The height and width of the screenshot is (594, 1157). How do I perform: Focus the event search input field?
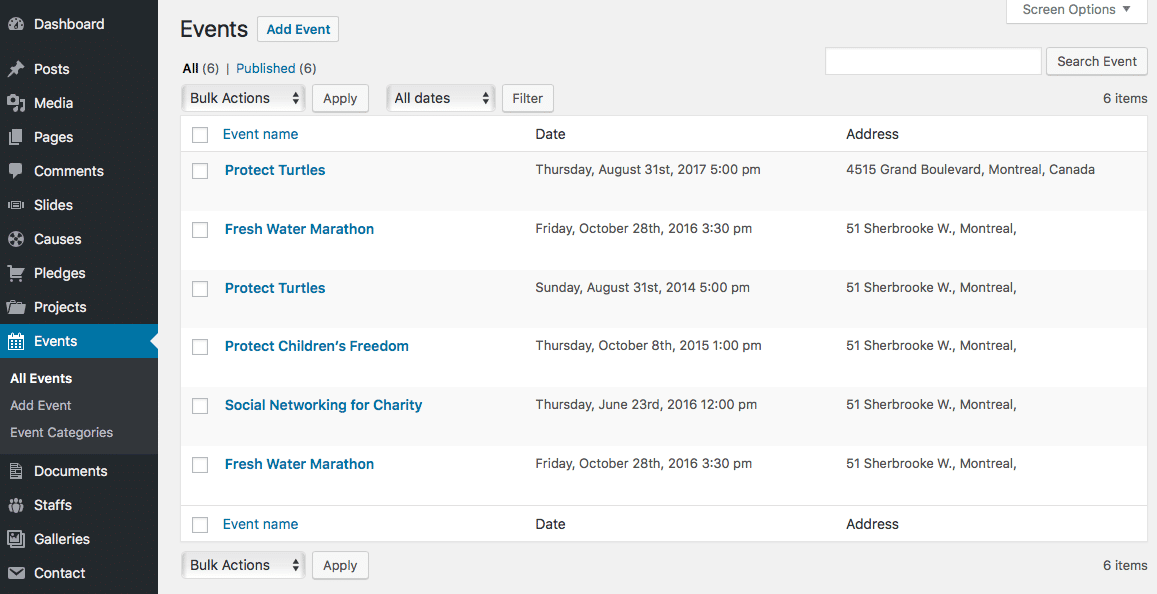(933, 61)
